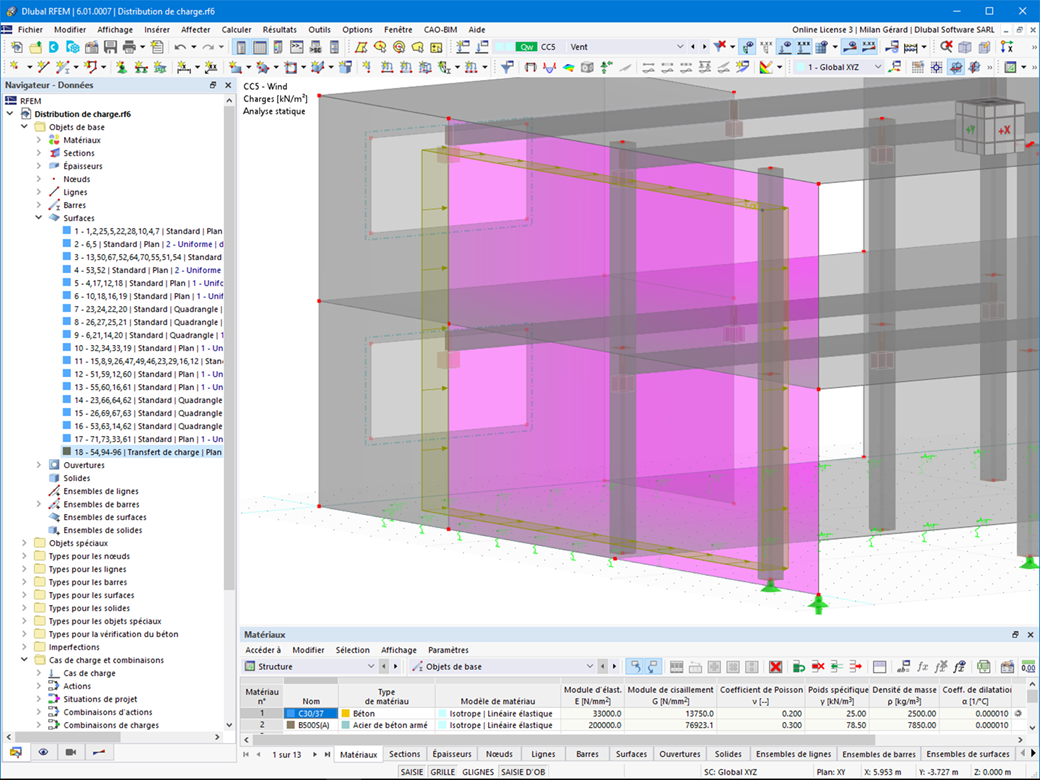Click Sélection in Matériaux panel menu
The image size is (1040, 780).
click(352, 650)
